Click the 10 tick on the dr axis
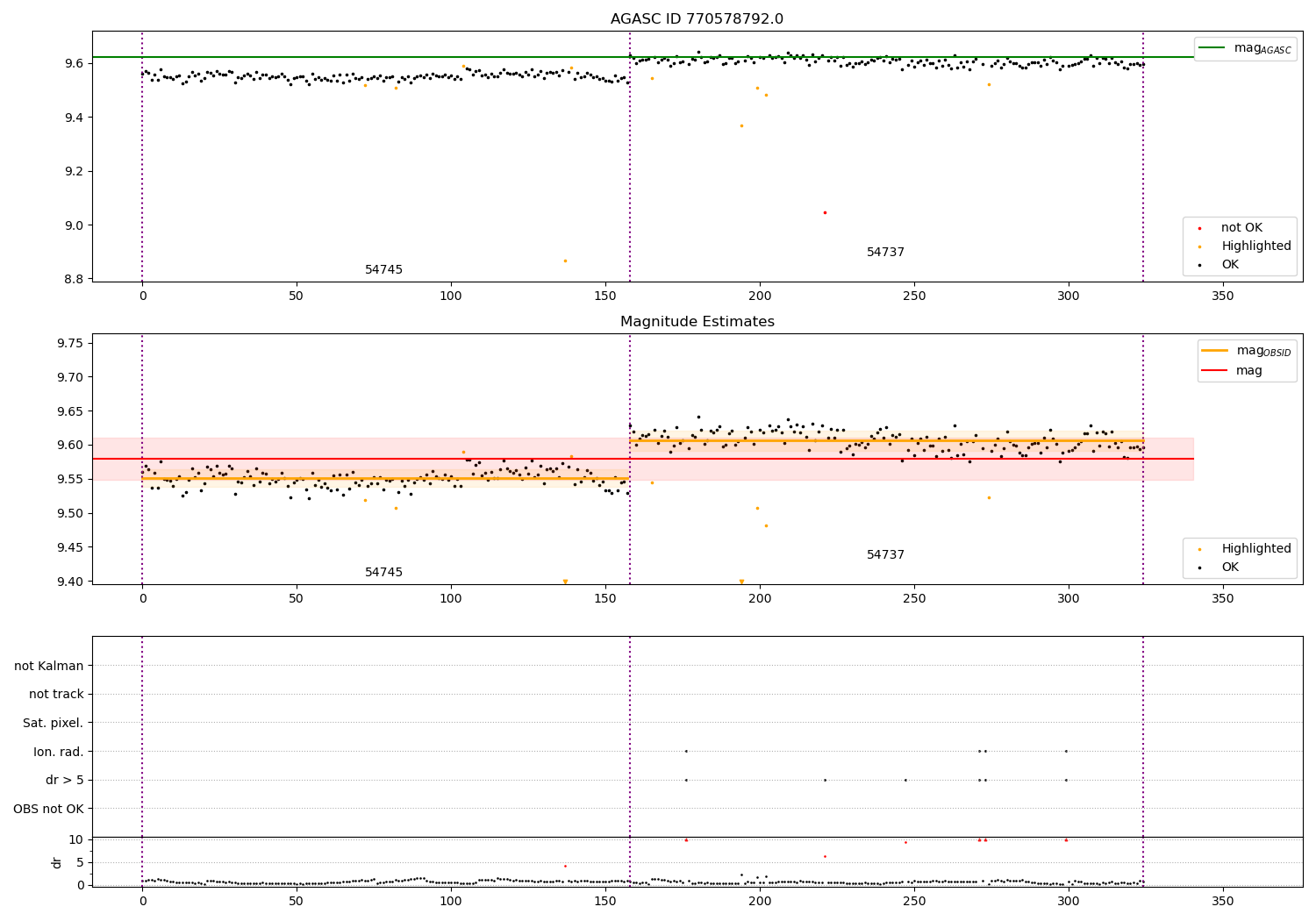This screenshot has width=1316, height=921. point(76,839)
